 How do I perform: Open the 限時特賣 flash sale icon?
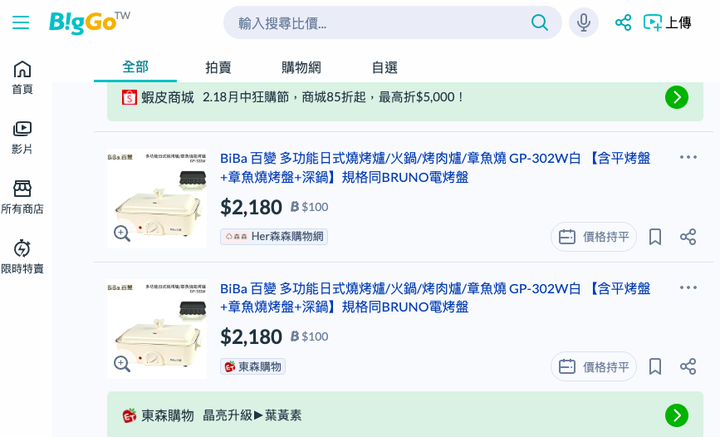(22, 256)
